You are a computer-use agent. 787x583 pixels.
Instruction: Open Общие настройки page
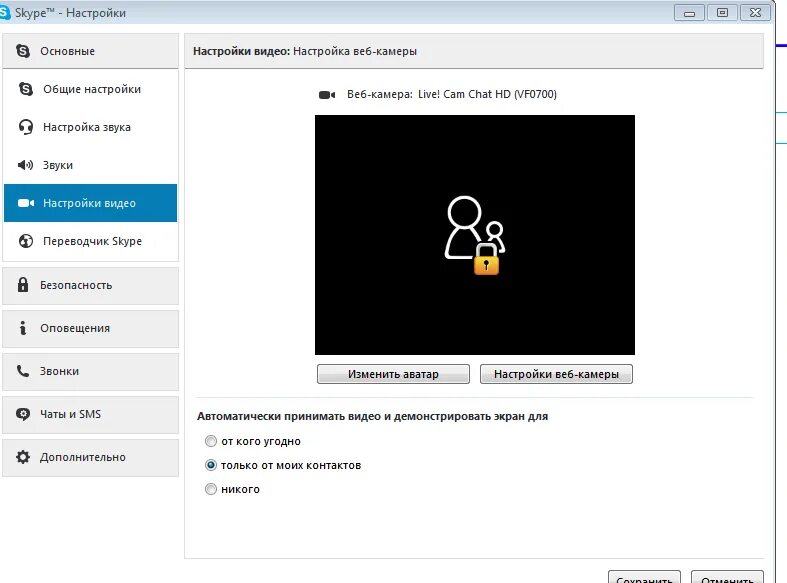[90, 89]
